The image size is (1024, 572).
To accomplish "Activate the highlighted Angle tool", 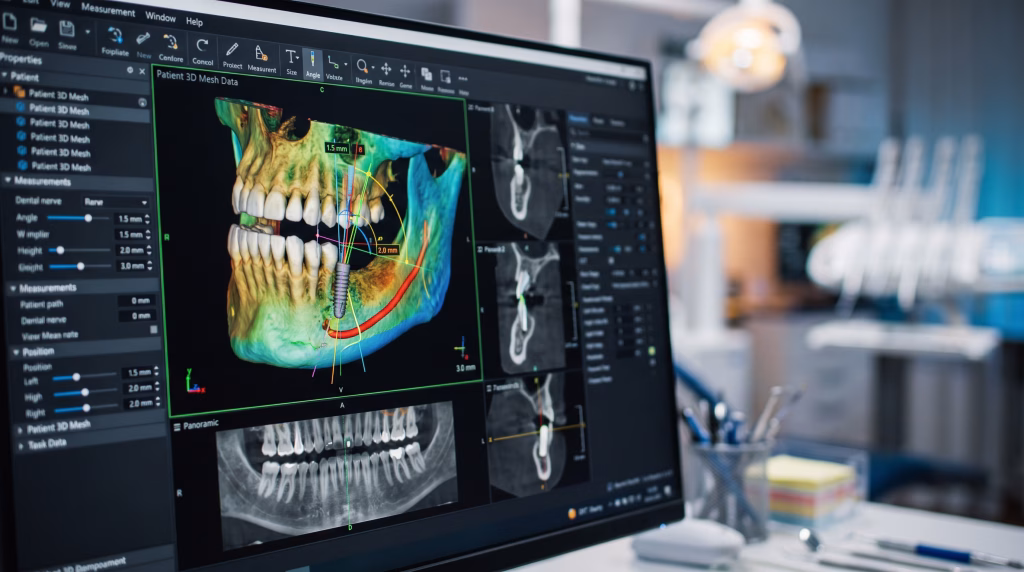I will [x=313, y=63].
